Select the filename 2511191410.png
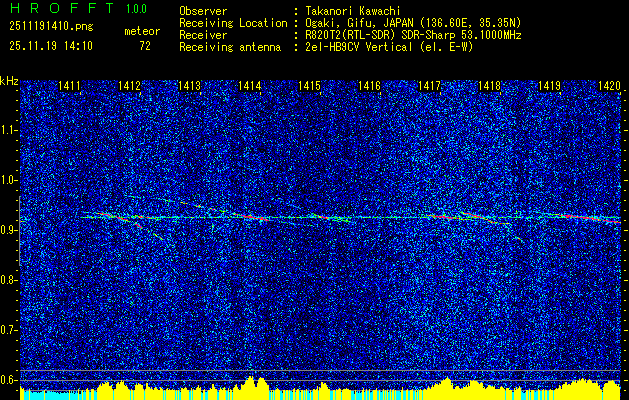Viewport: 629px width, 400px height. click(51, 27)
